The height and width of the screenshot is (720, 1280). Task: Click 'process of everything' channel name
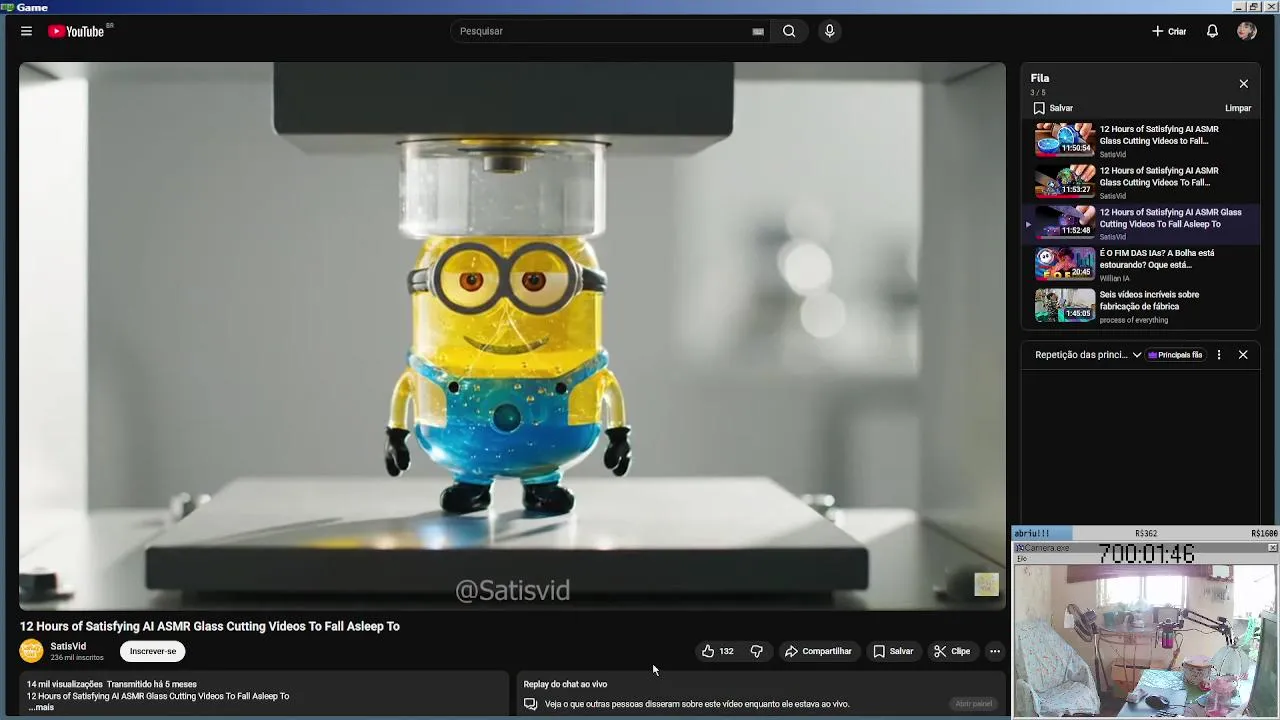pyautogui.click(x=1134, y=320)
